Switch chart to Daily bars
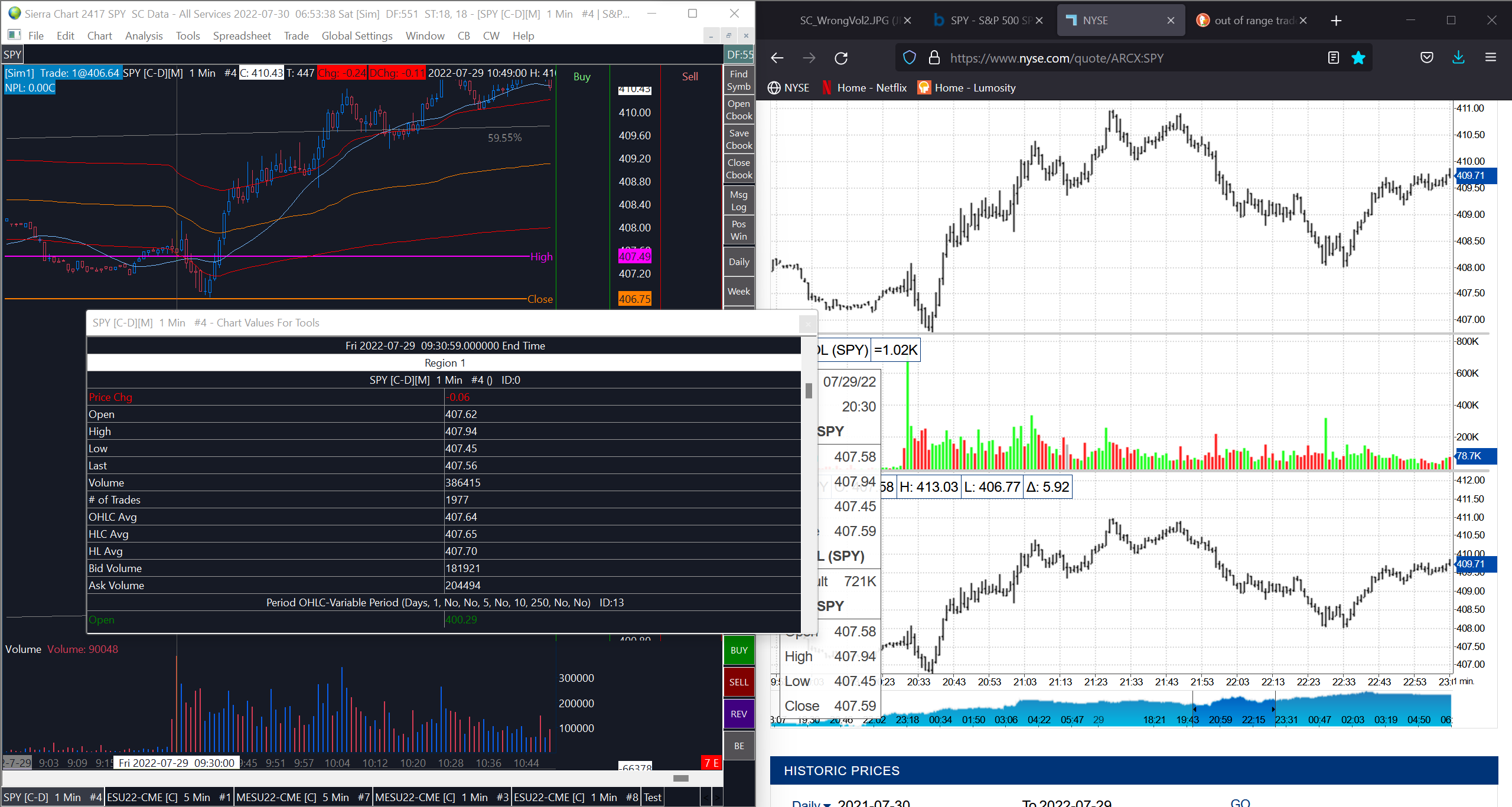 point(738,262)
